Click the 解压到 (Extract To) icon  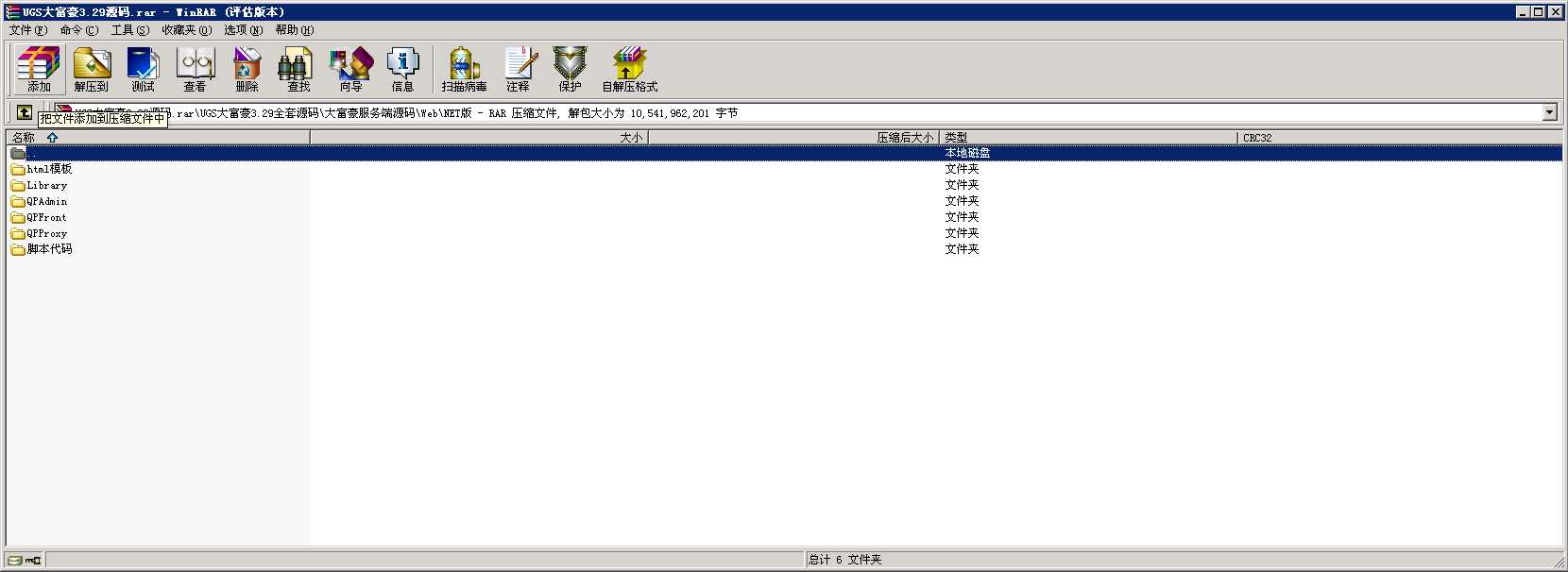(x=92, y=69)
